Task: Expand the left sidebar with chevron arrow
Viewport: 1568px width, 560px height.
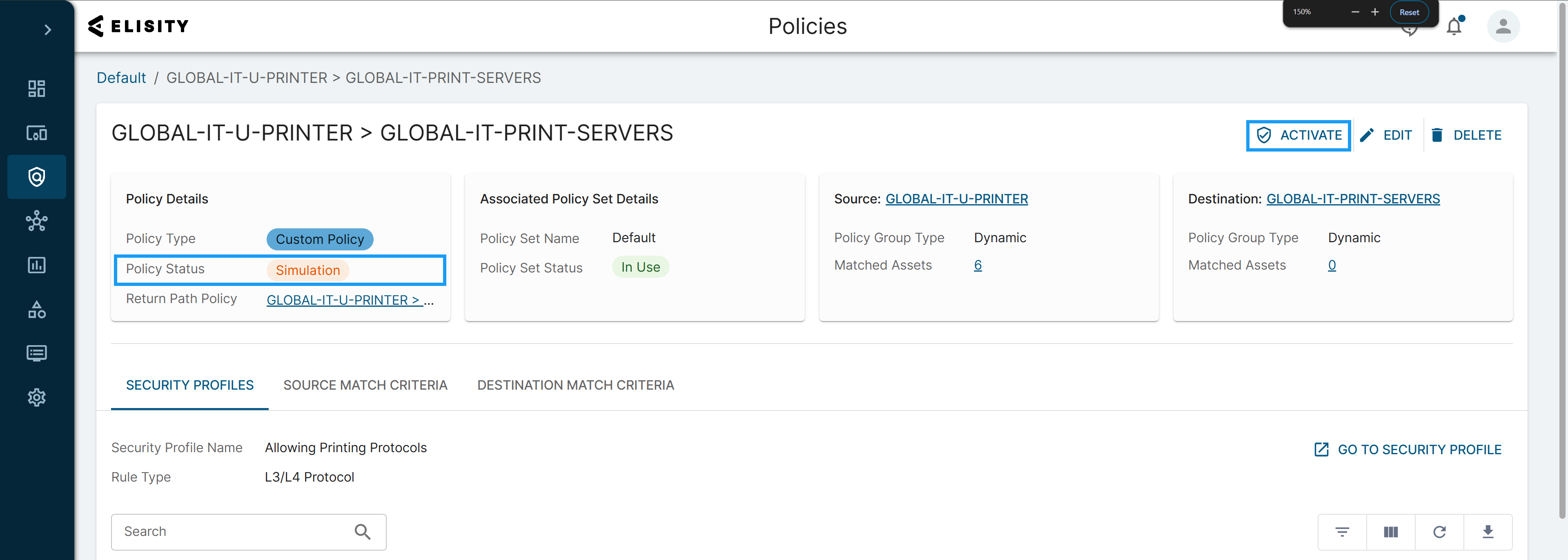Action: [47, 30]
